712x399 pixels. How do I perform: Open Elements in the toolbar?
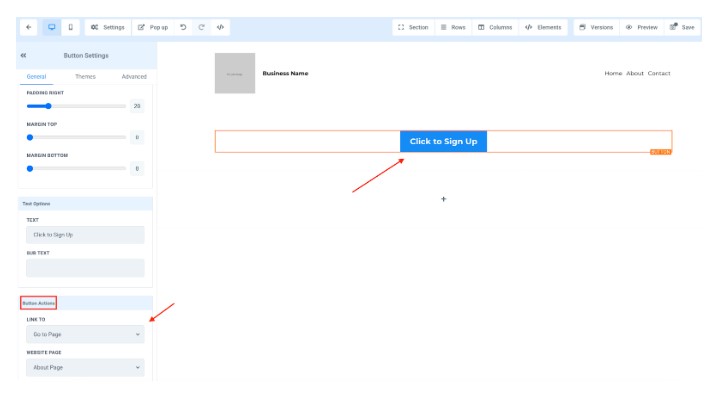544,27
